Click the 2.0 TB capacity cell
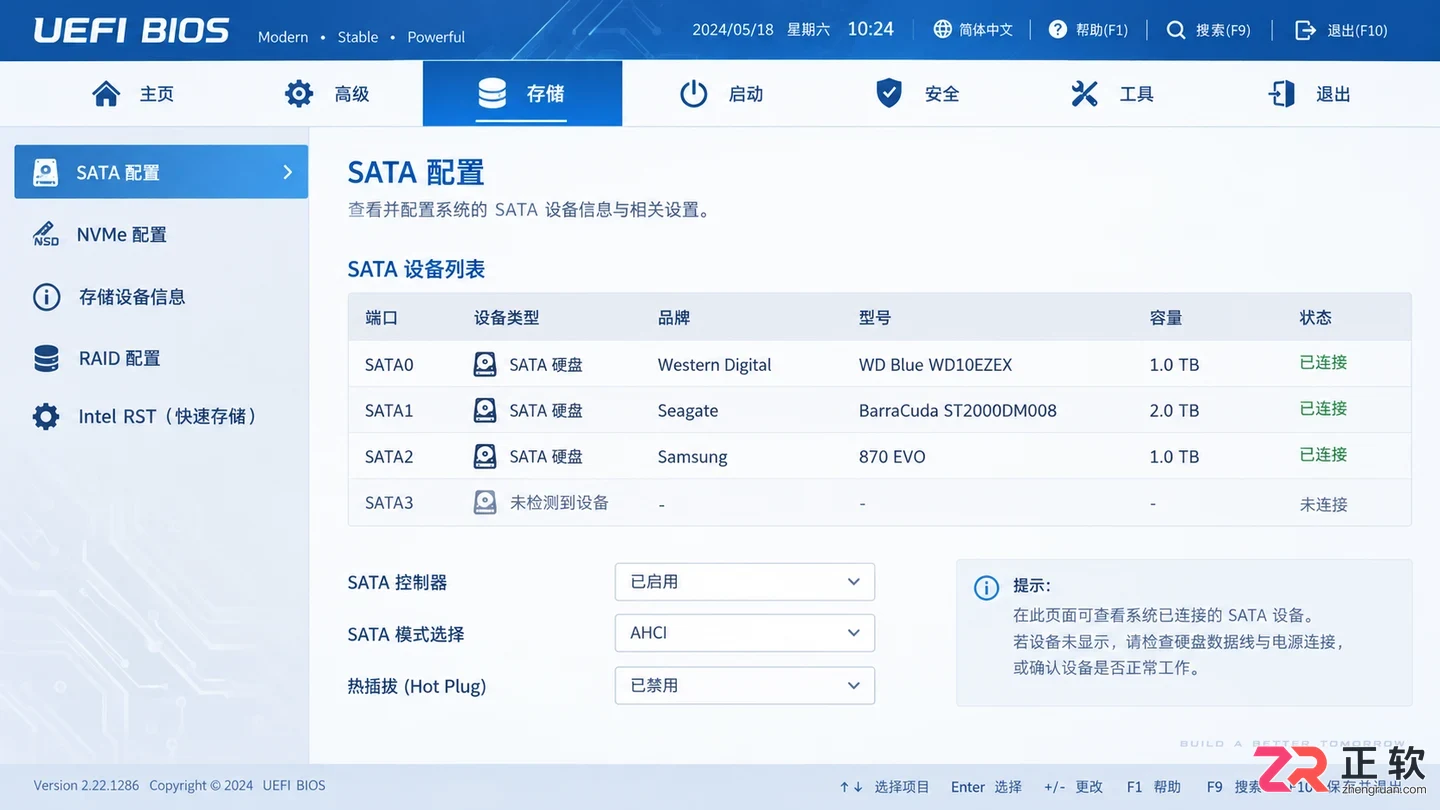 1174,411
